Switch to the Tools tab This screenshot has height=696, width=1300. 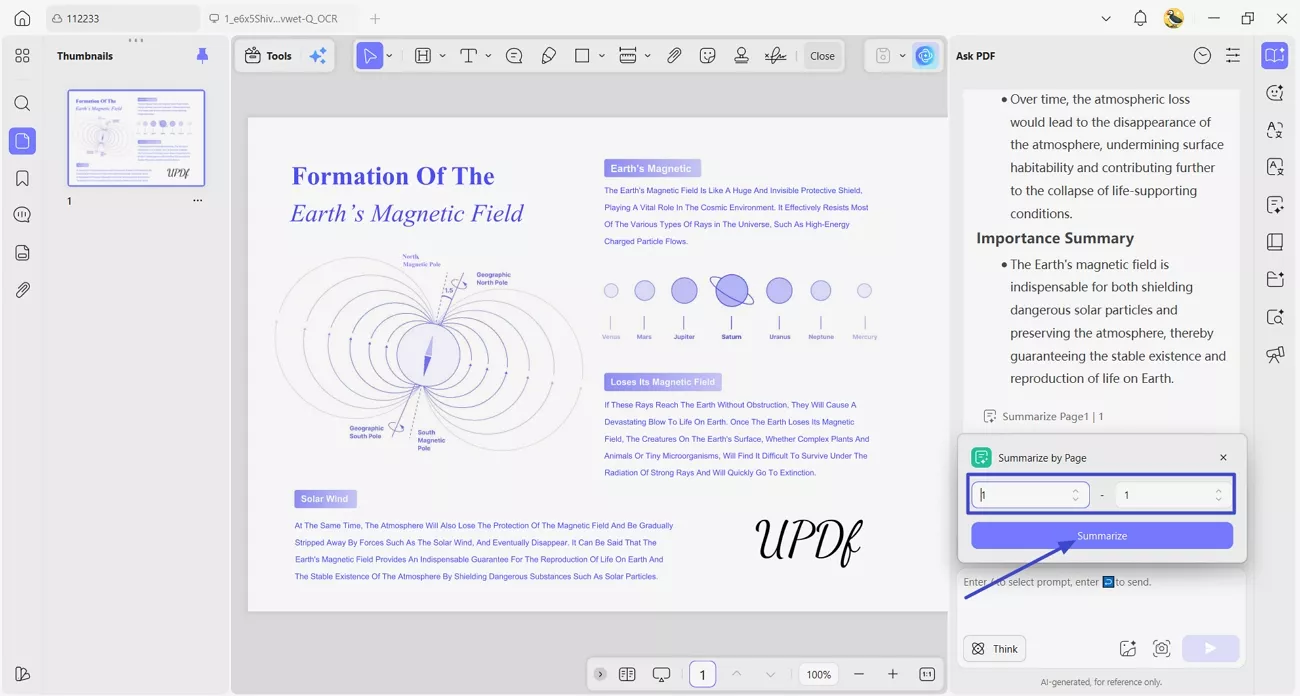(x=269, y=55)
